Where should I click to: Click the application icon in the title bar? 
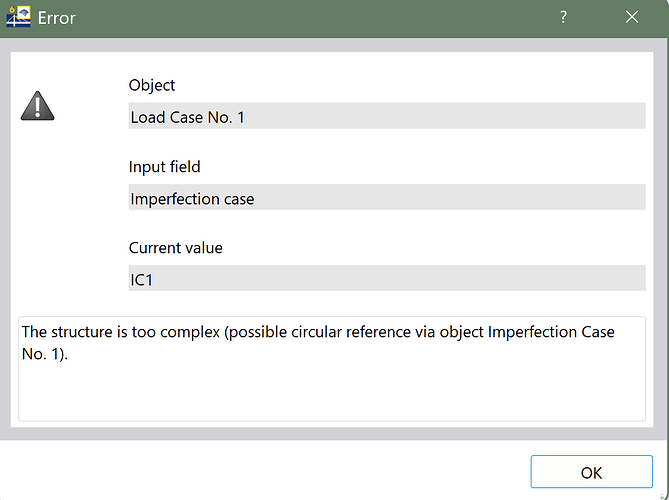19,18
